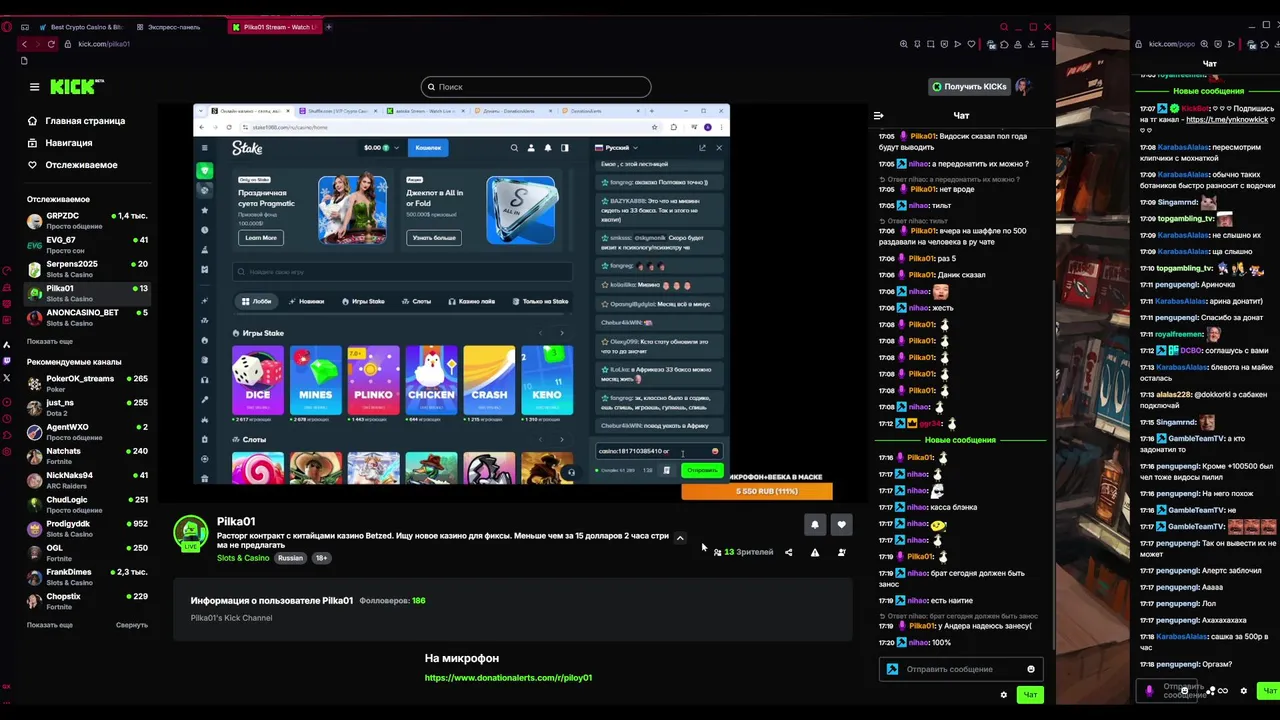The width and height of the screenshot is (1280, 720).
Task: Add page to bookmarks with heart icon
Action: click(x=971, y=44)
